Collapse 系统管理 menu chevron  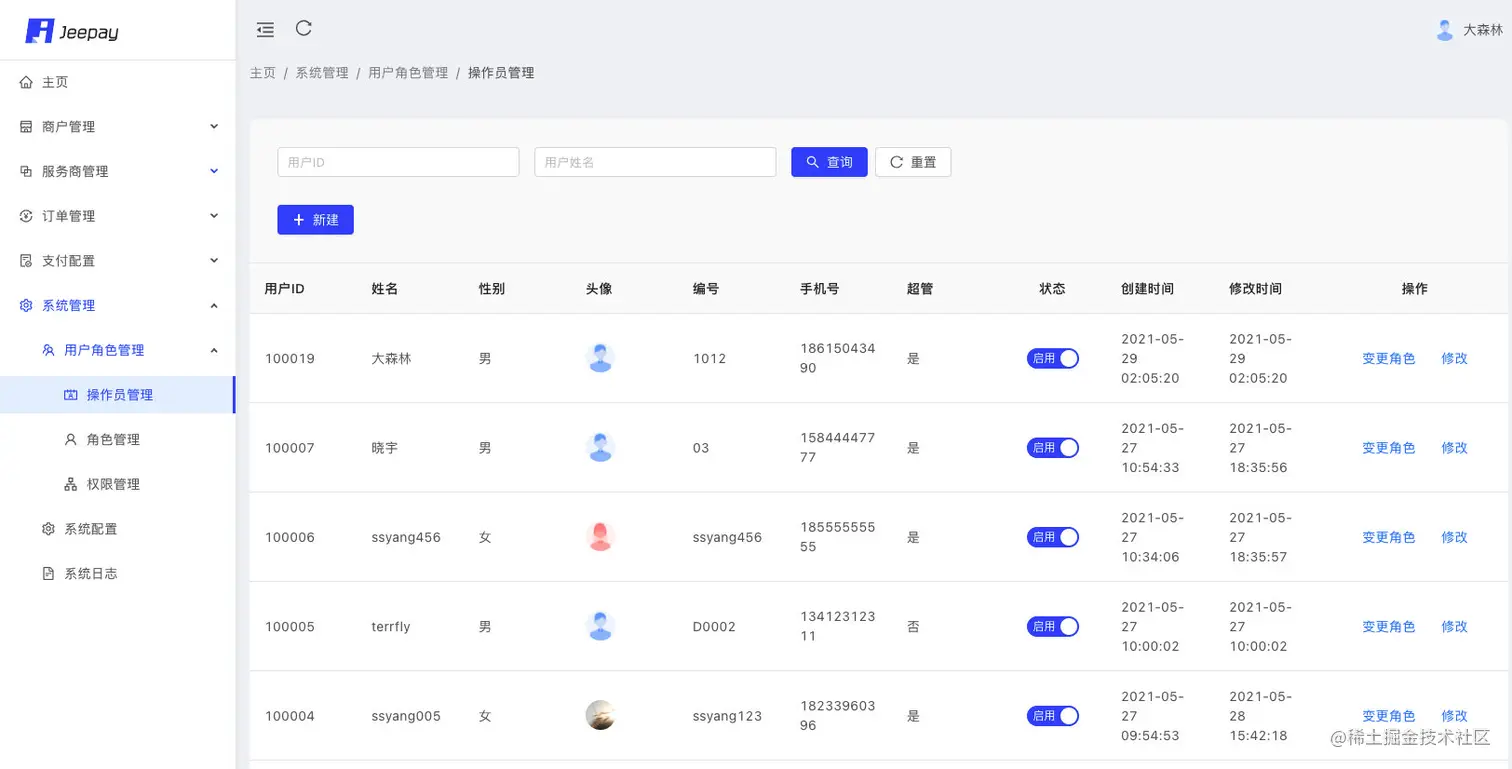click(x=214, y=305)
